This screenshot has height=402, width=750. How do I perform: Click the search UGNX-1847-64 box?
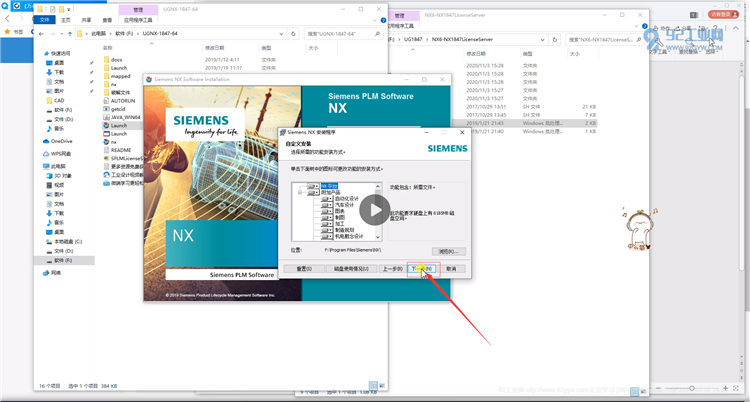[342, 34]
